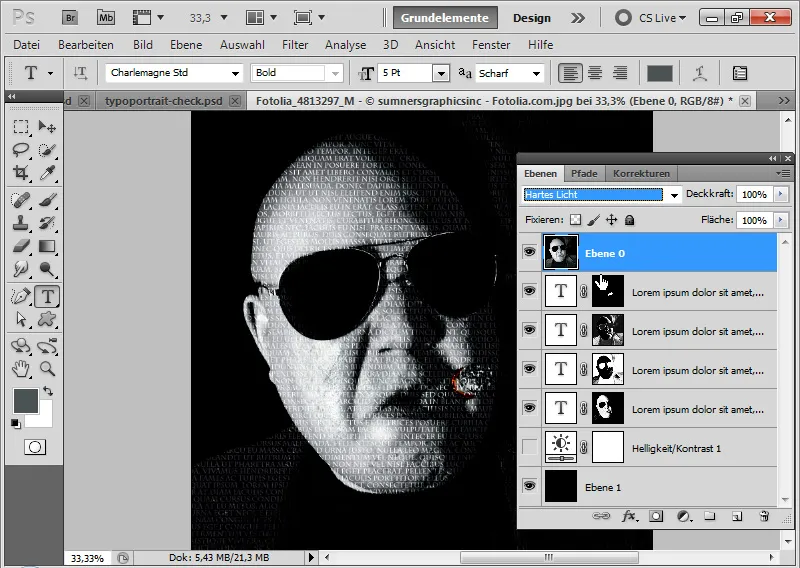Image resolution: width=800 pixels, height=568 pixels.
Task: Select the Clone Stamp tool
Action: point(21,223)
